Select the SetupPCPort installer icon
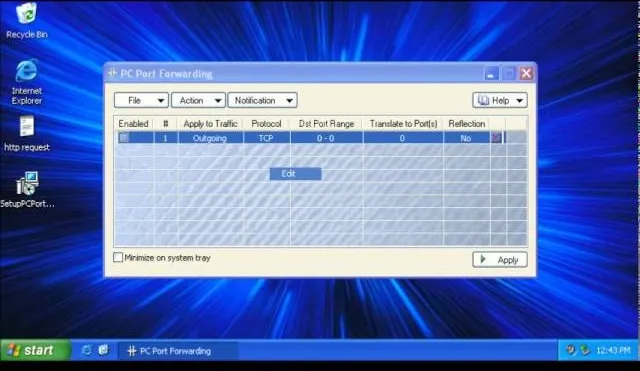The image size is (640, 371). coord(27,190)
